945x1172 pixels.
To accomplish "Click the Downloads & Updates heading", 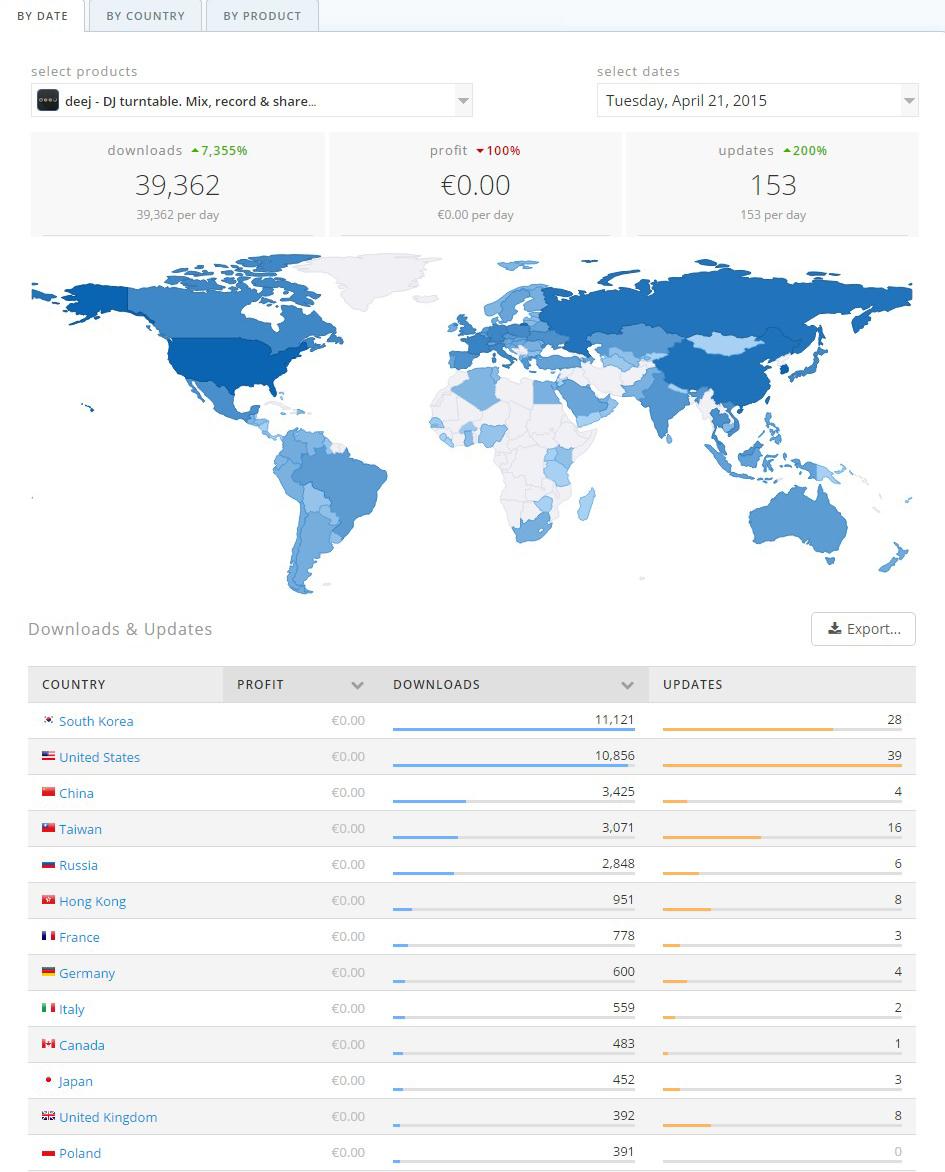I will click(x=120, y=629).
